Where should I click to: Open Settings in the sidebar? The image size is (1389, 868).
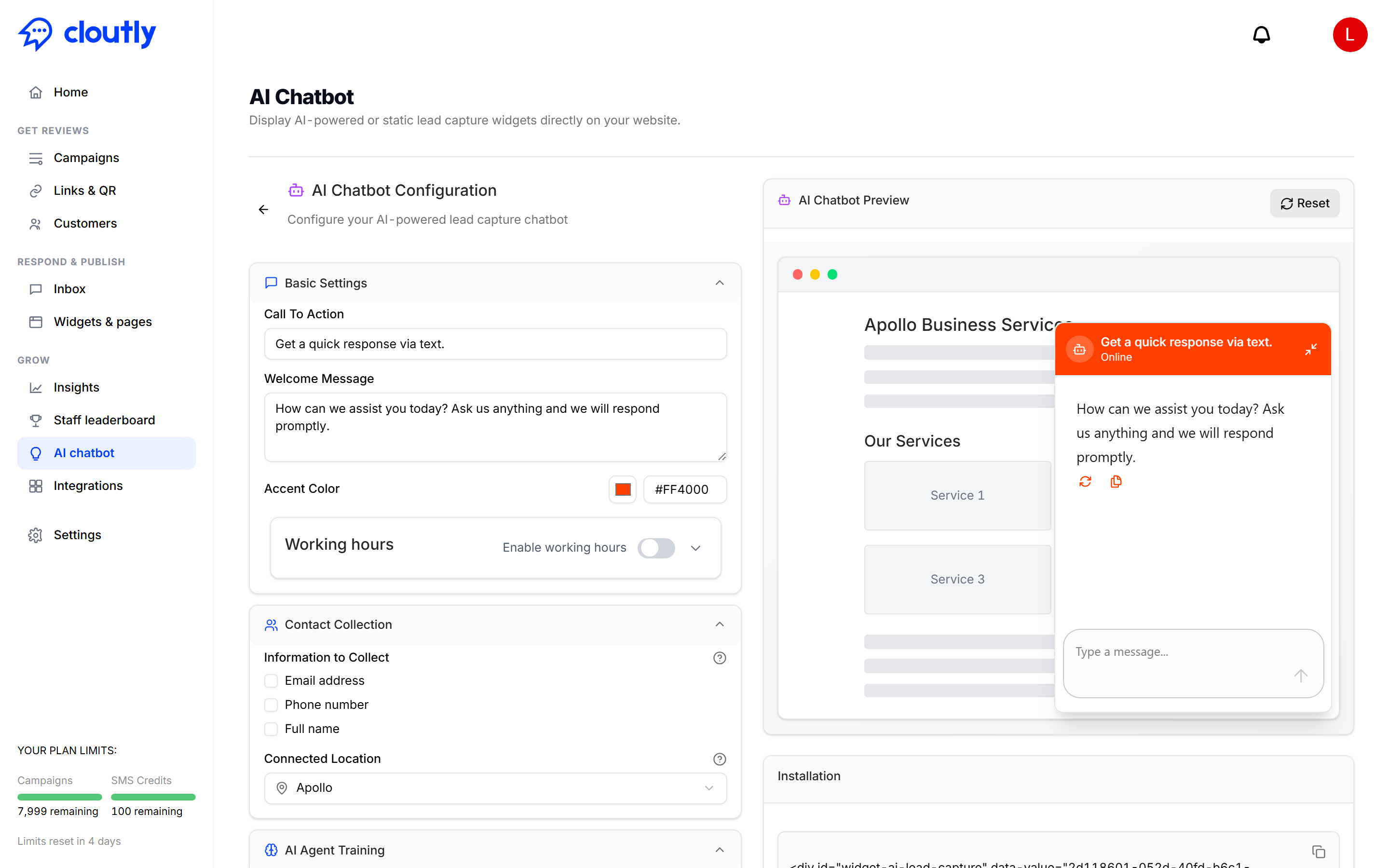pos(107,535)
